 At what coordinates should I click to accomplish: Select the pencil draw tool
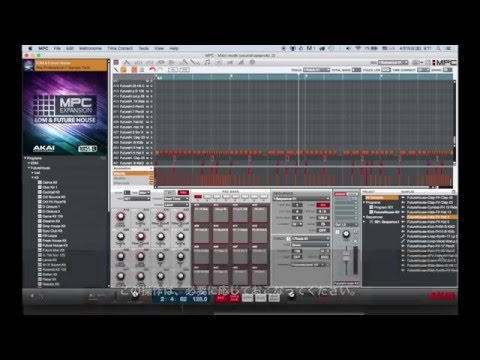[x=116, y=70]
